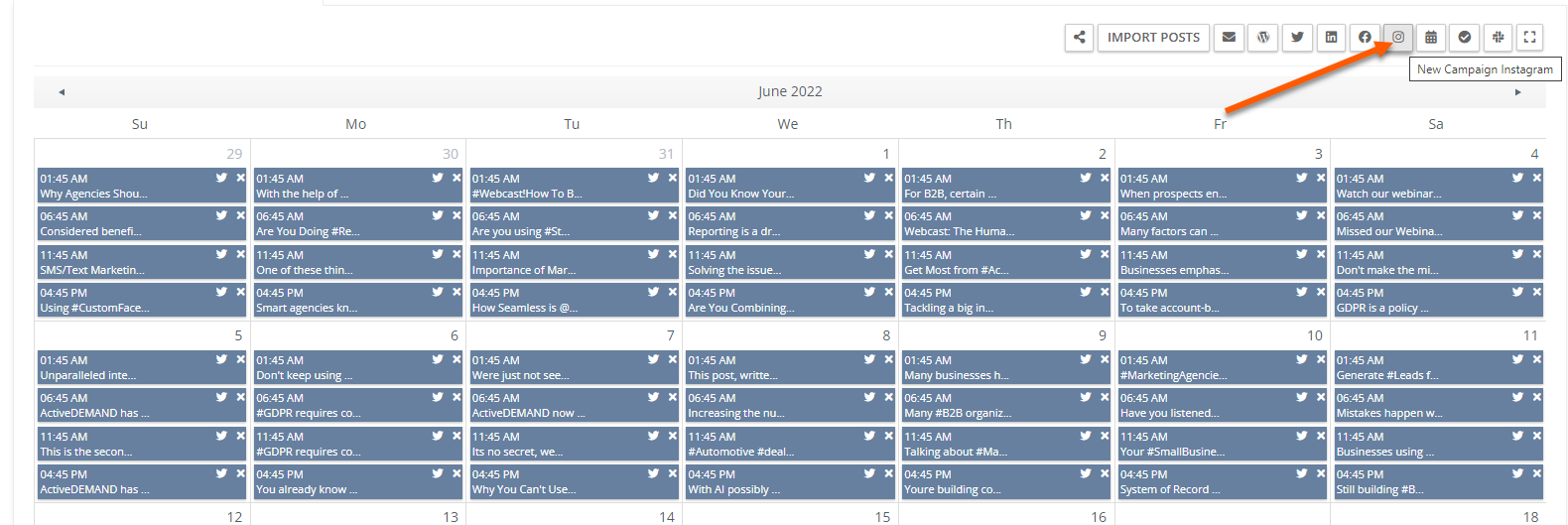Screen dimensions: 1568x525
Task: Remove 'To take account-b...' post with X
Action: pyautogui.click(x=1321, y=292)
